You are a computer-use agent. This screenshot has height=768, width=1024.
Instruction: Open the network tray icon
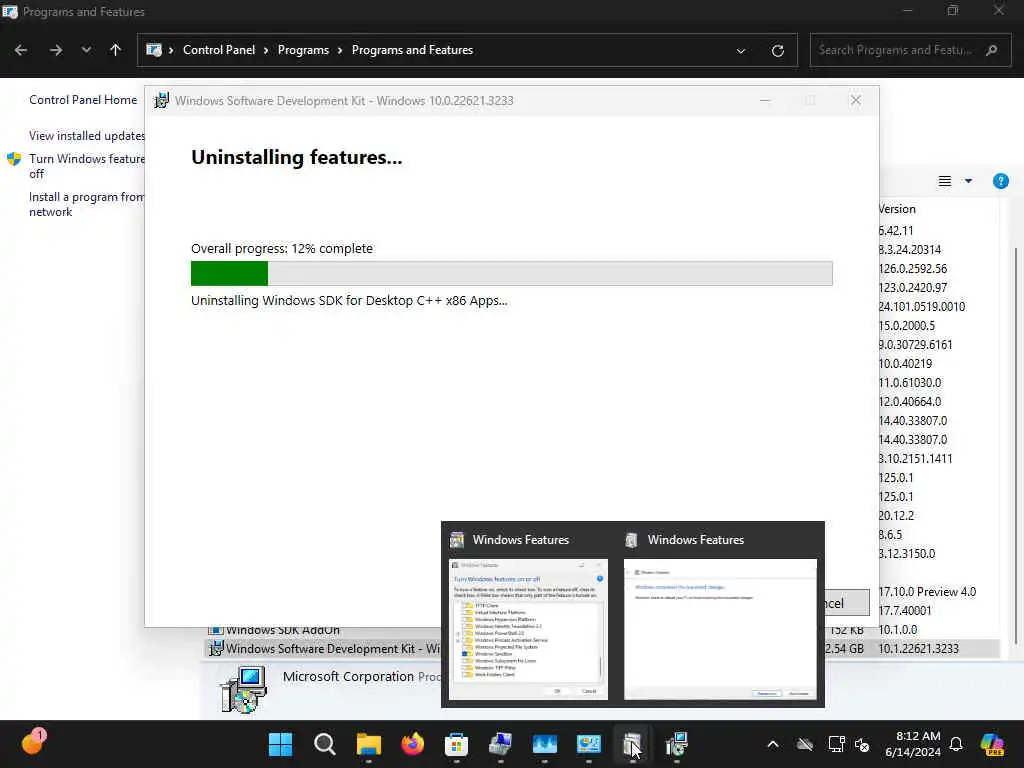[836, 744]
